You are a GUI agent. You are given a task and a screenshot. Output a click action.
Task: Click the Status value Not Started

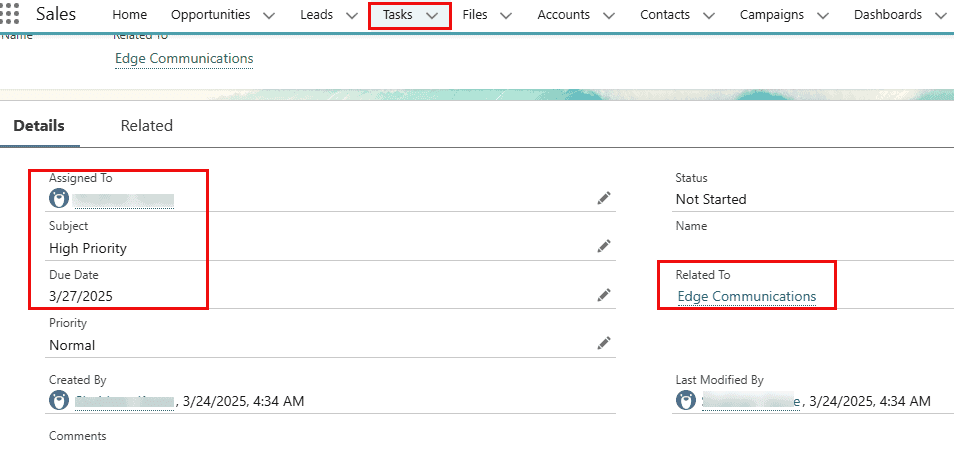711,200
